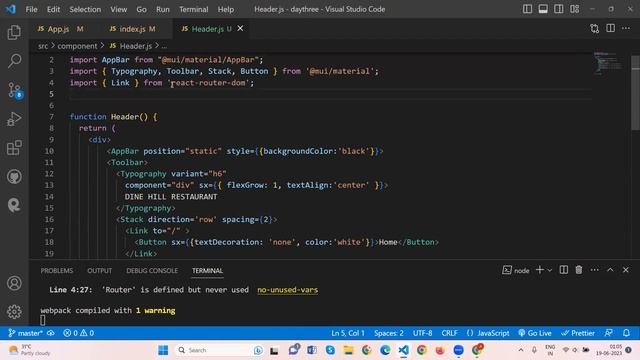This screenshot has height=360, width=640.
Task: Select the TERMINAL panel tab
Action: (207, 271)
